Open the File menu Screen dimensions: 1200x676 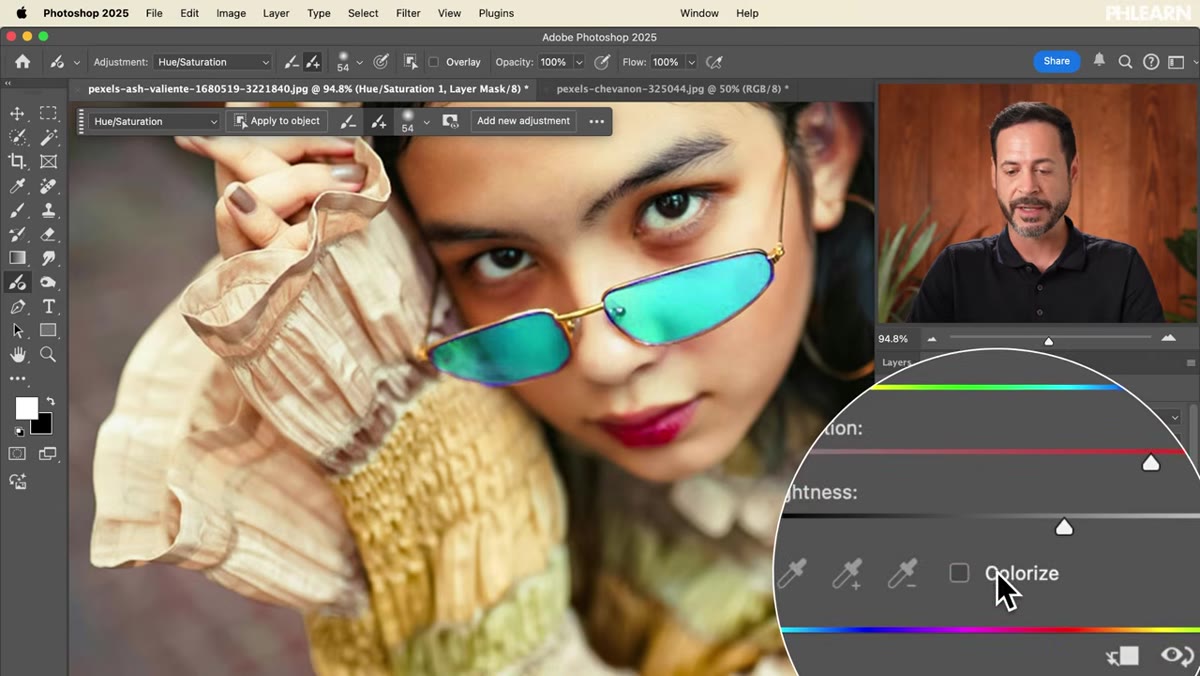154,13
